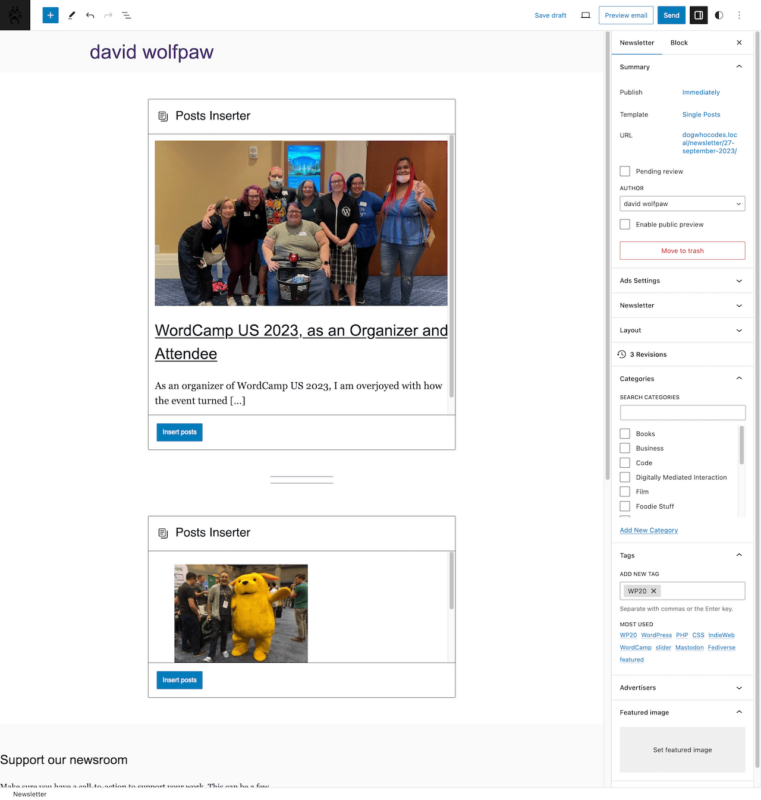Image resolution: width=761 pixels, height=800 pixels.
Task: Tick the Code category
Action: (625, 463)
